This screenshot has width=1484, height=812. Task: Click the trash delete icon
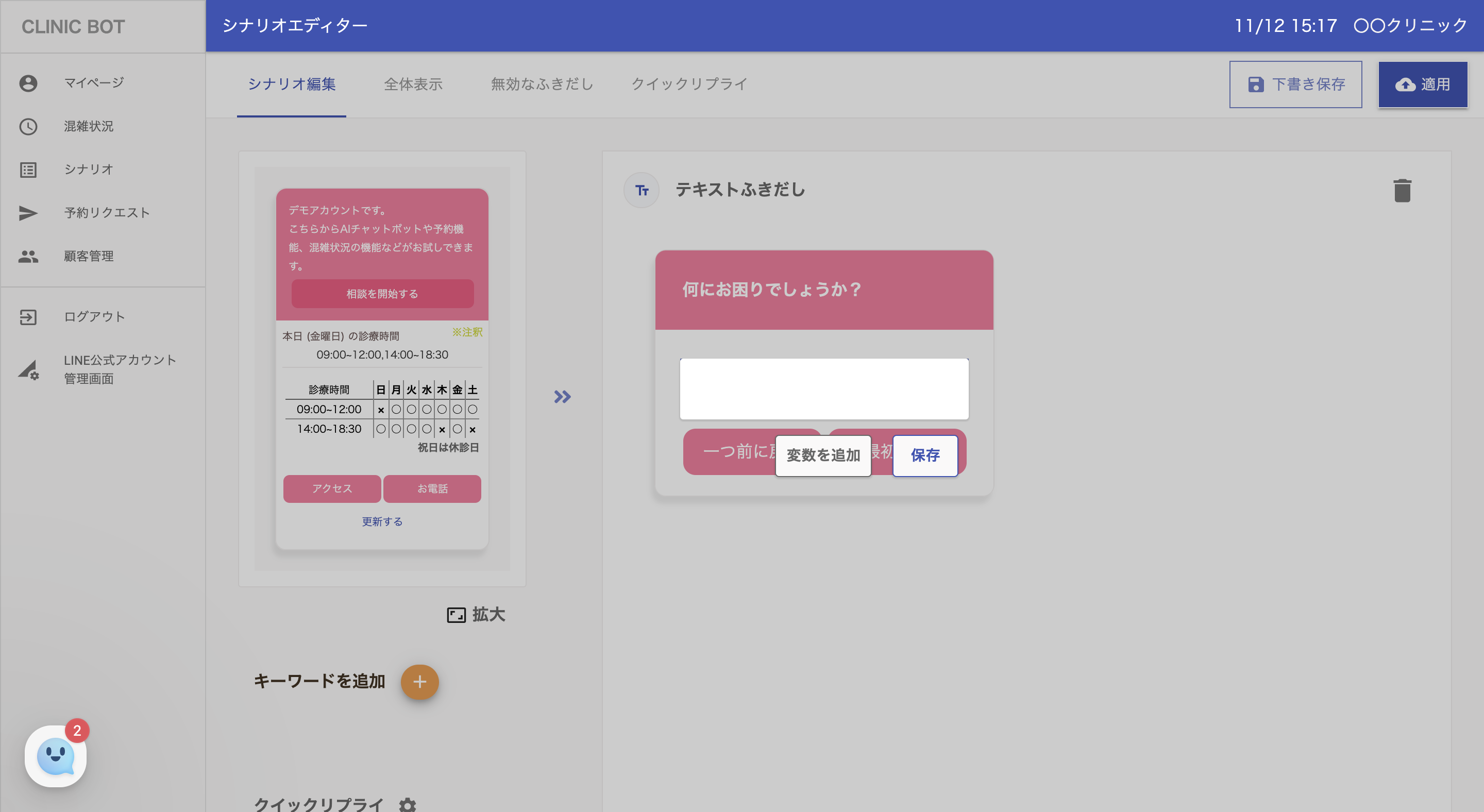1402,191
